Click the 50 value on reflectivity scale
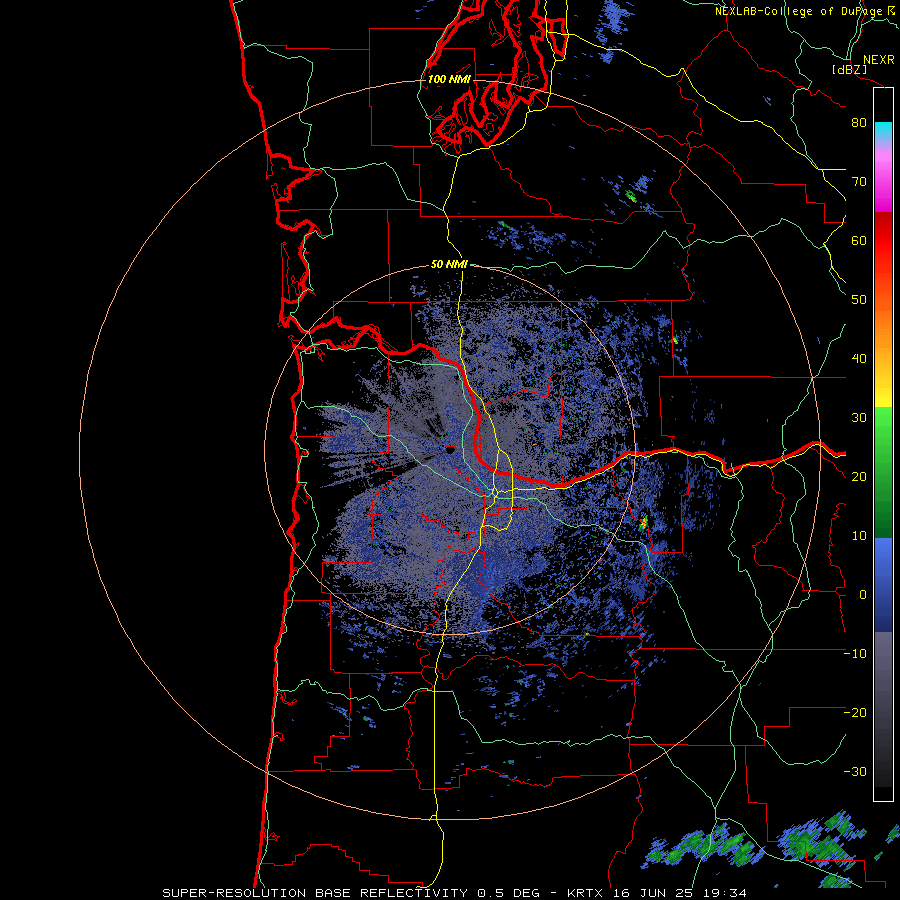This screenshot has height=900, width=900. click(x=859, y=300)
